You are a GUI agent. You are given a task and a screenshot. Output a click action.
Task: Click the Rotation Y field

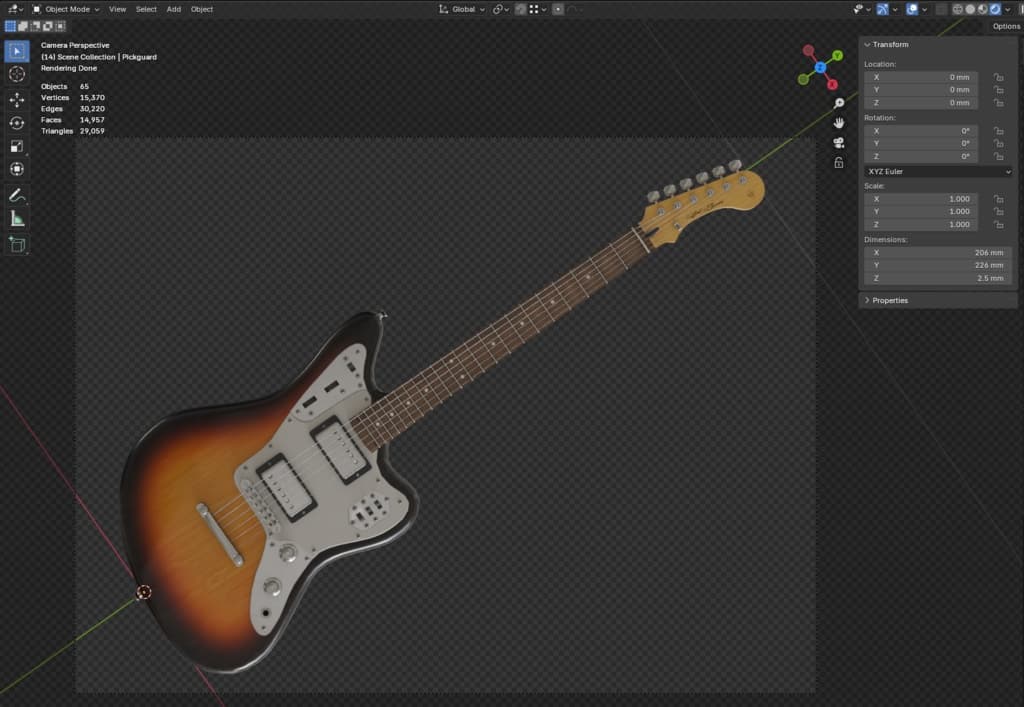point(921,143)
